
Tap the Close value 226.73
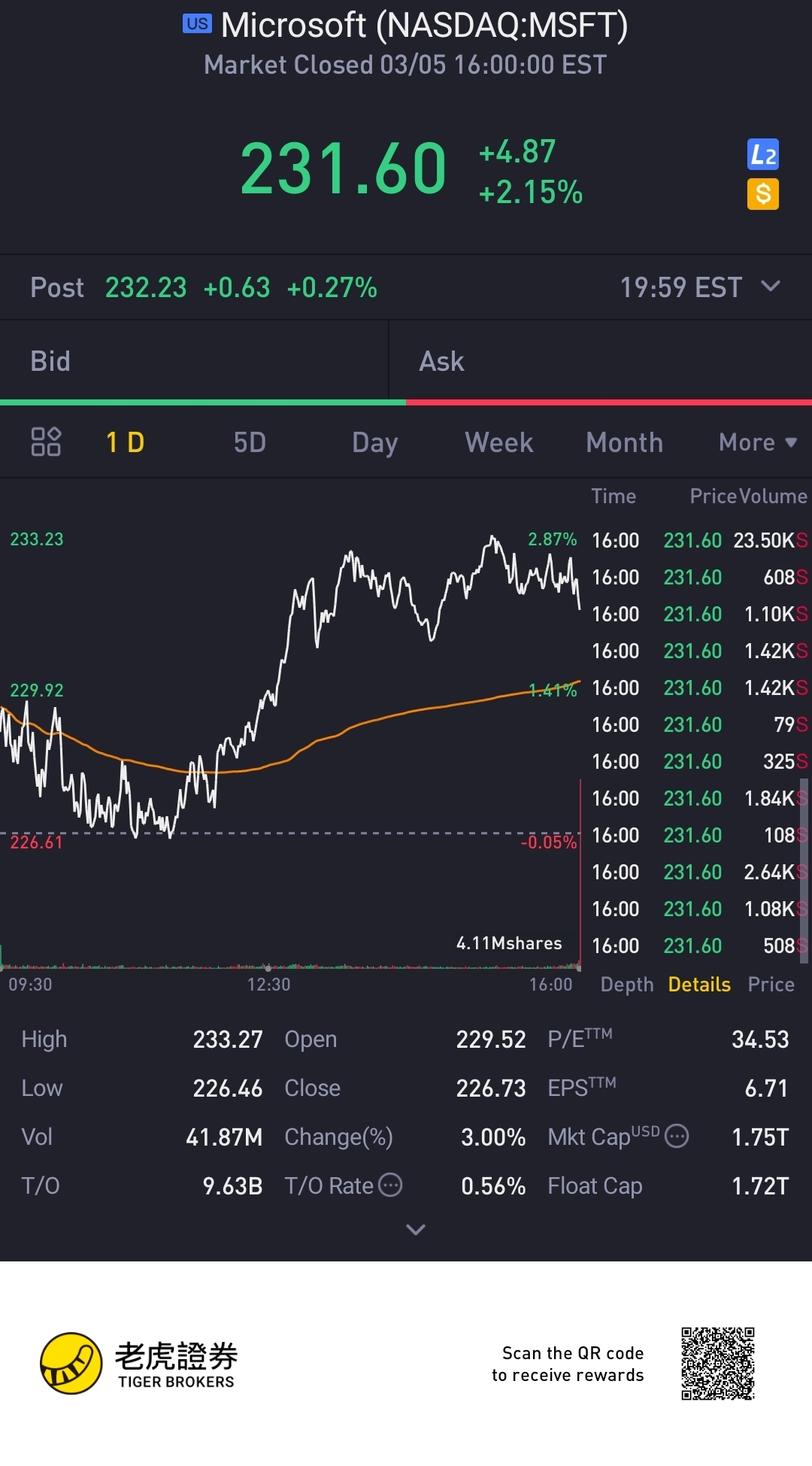click(x=491, y=1088)
